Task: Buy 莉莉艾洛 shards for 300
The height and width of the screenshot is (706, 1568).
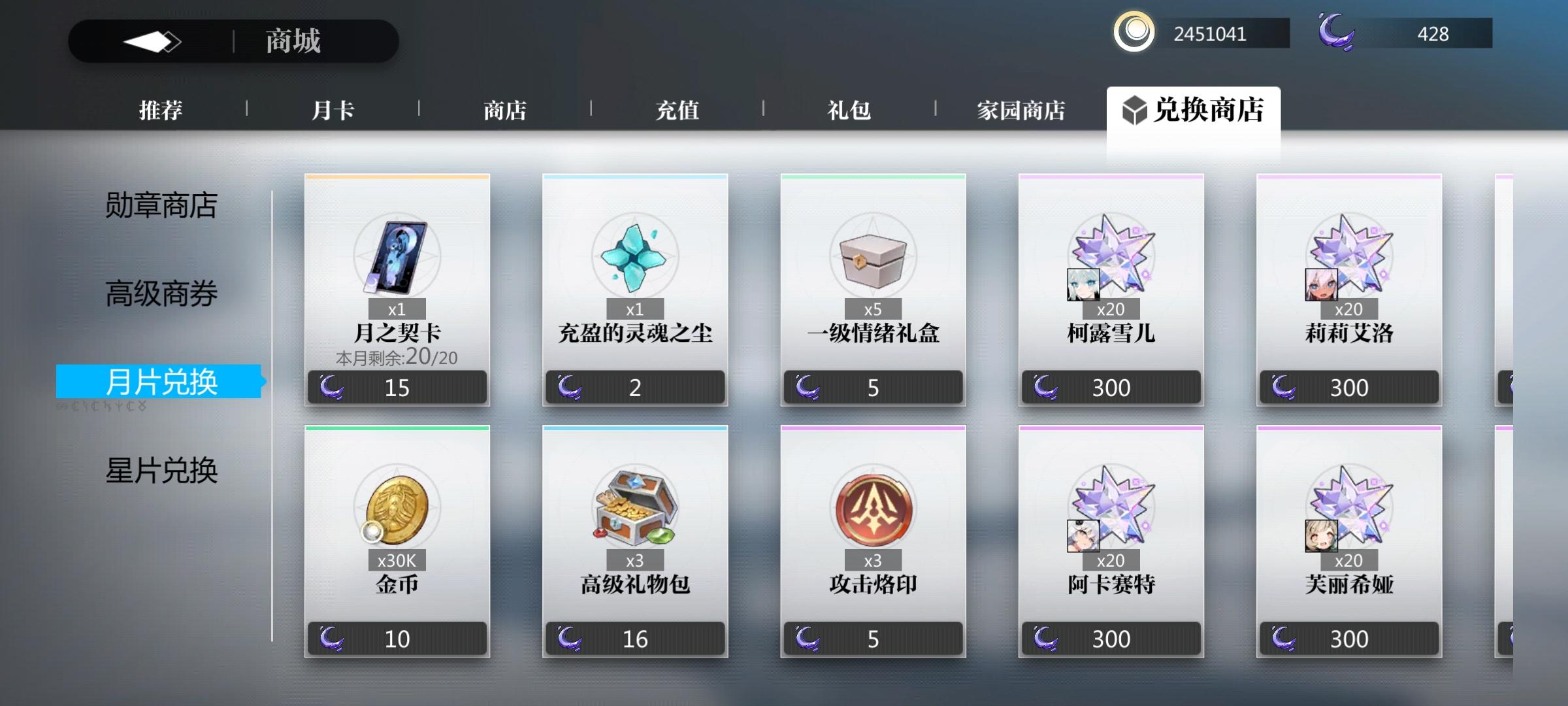Action: pos(1349,388)
